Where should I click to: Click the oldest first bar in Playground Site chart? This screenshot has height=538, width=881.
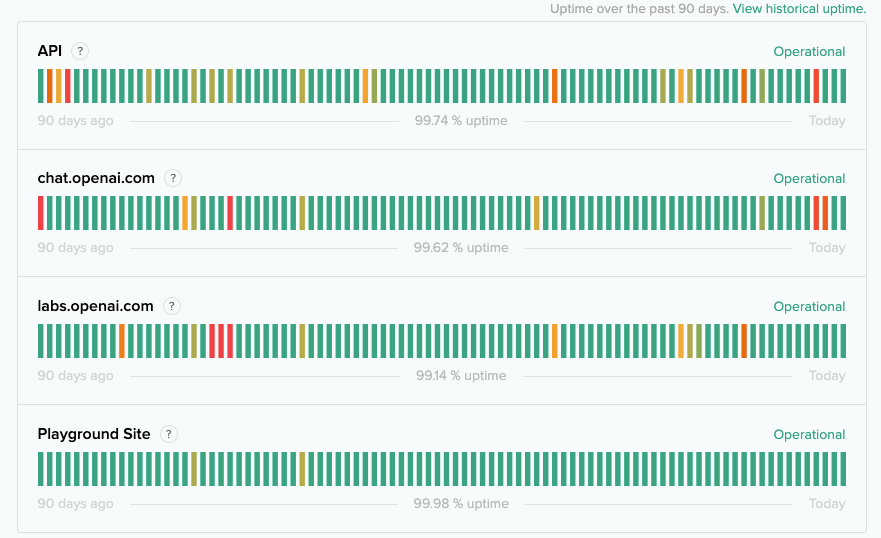[40, 469]
